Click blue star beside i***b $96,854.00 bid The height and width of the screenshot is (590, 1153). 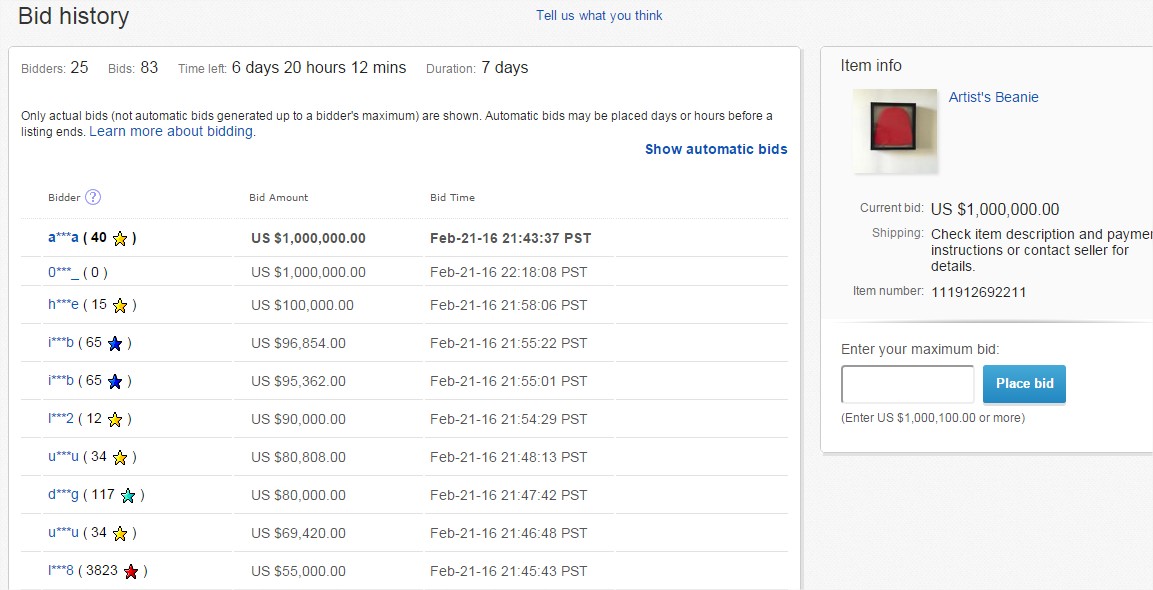tap(115, 343)
